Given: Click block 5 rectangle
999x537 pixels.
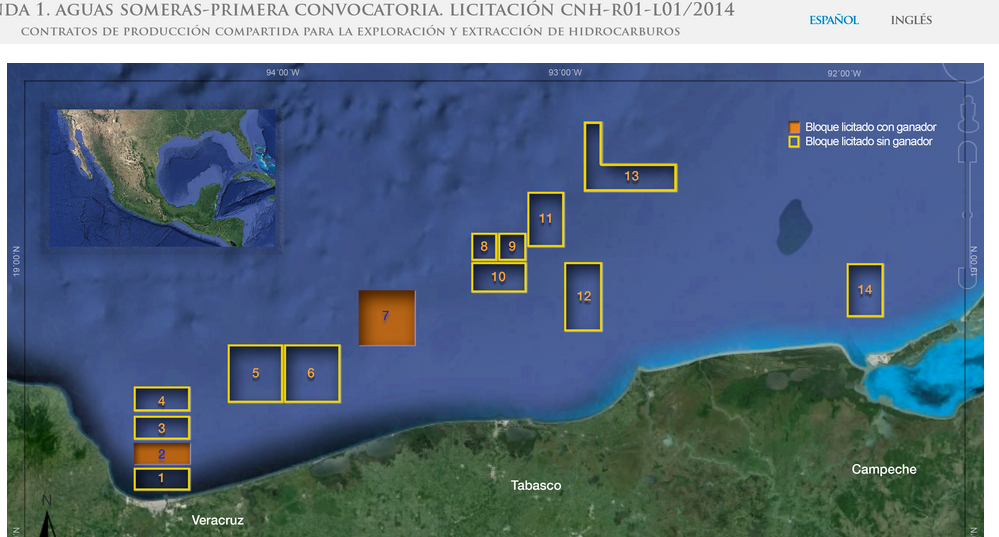Looking at the screenshot, I should (256, 373).
